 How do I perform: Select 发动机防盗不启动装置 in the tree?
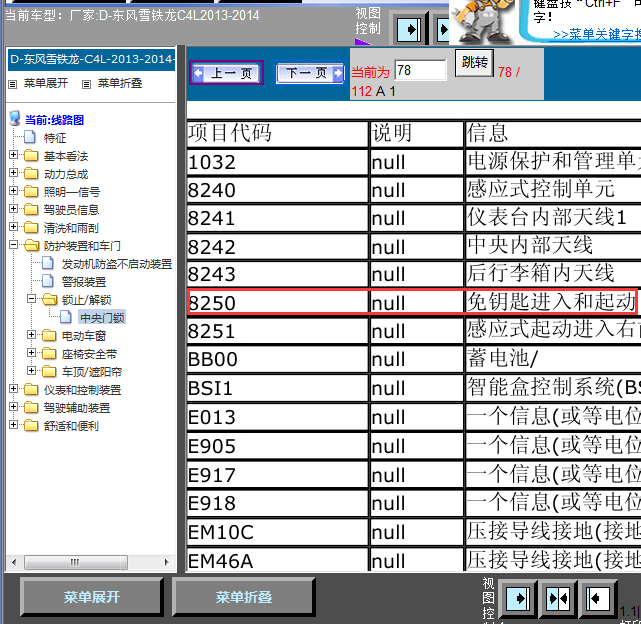(x=116, y=264)
